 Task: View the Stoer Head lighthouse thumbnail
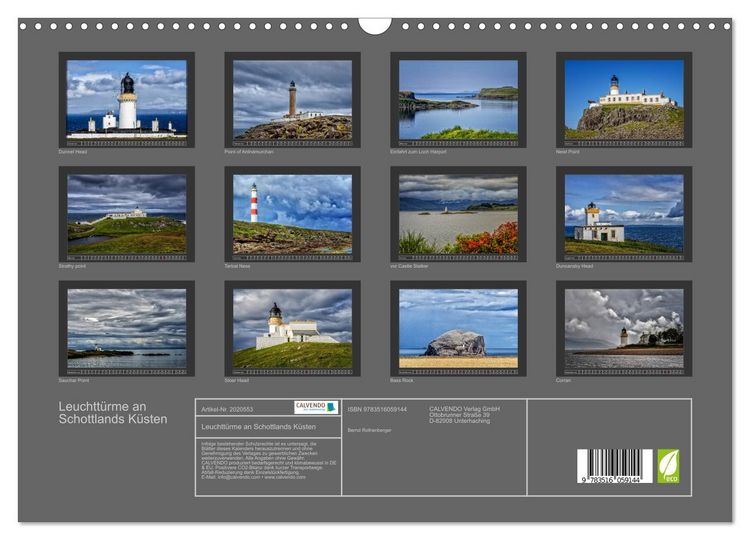pos(292,328)
